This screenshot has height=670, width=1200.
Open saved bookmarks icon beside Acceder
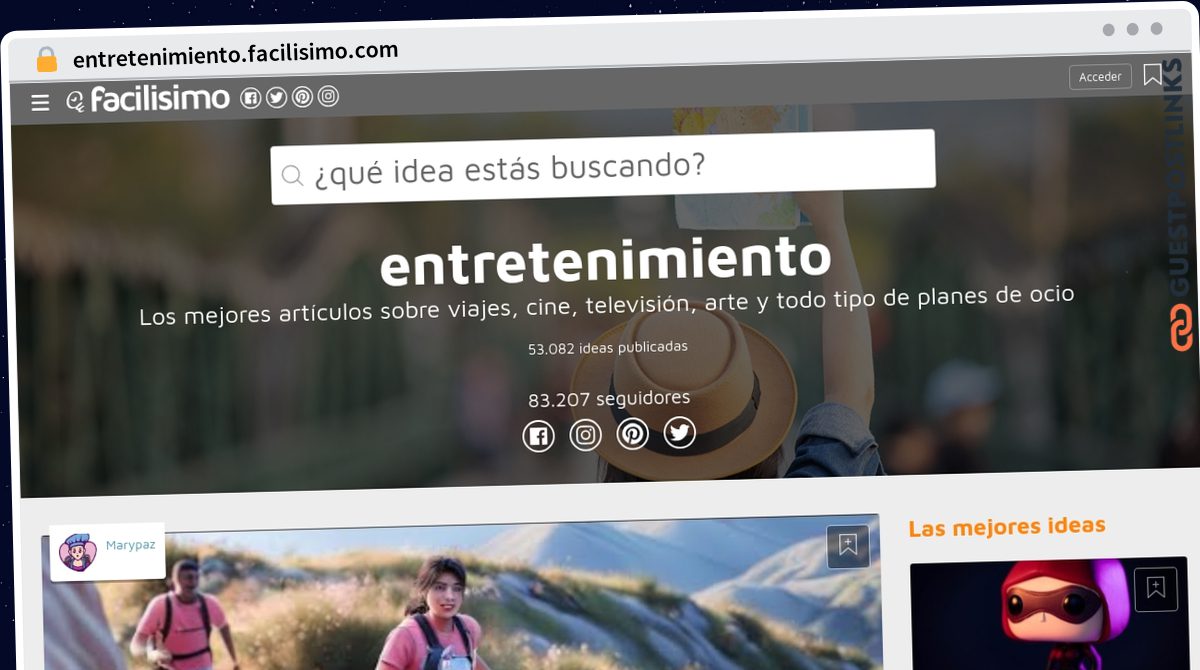1153,75
